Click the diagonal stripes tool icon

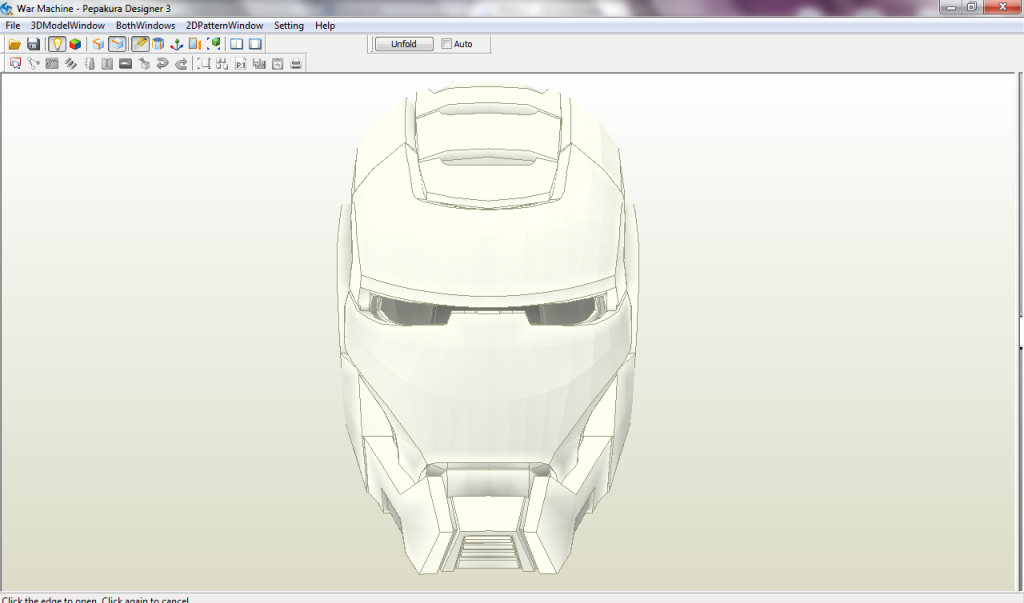point(71,64)
